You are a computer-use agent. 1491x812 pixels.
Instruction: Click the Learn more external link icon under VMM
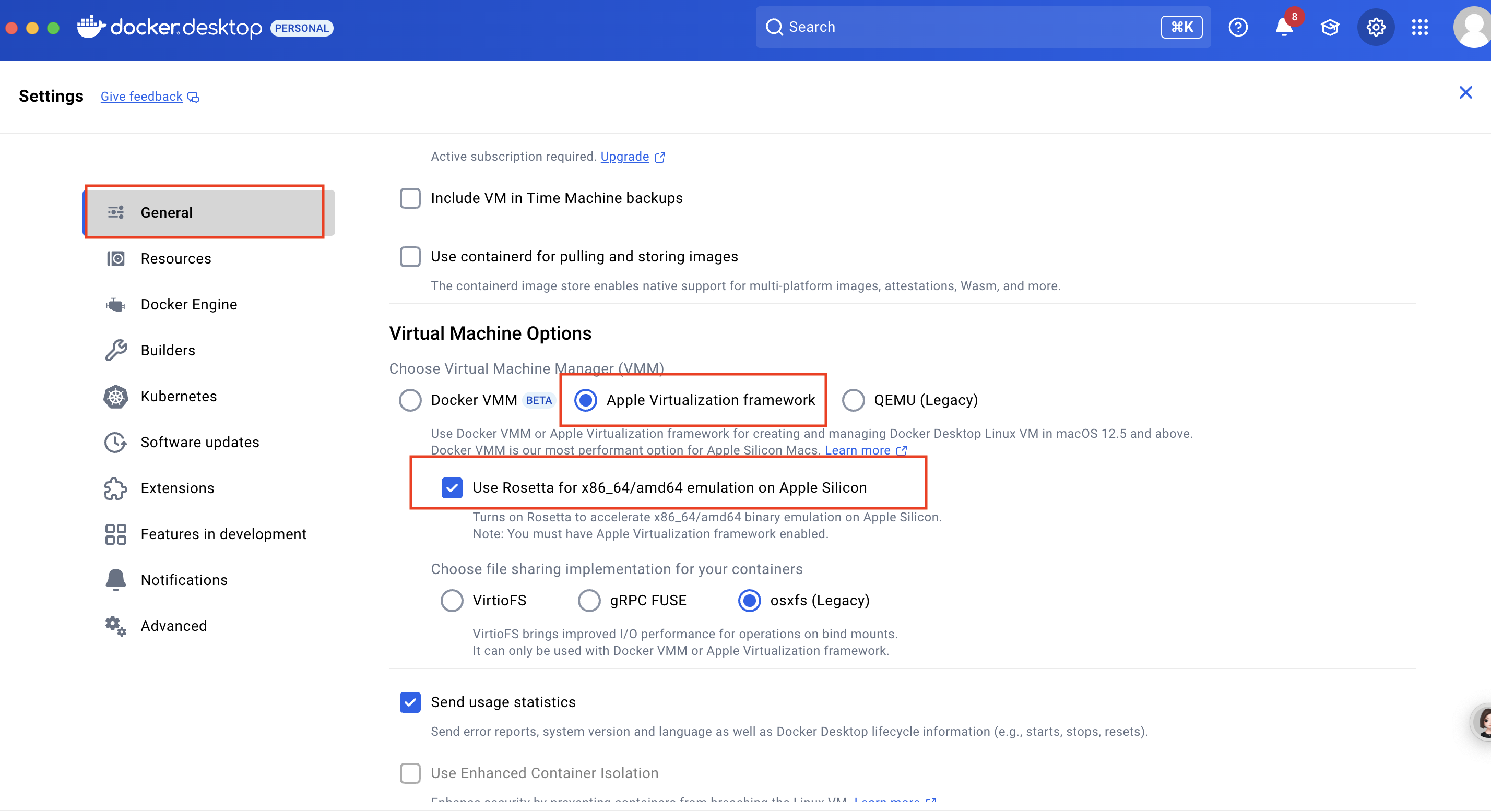(x=901, y=450)
